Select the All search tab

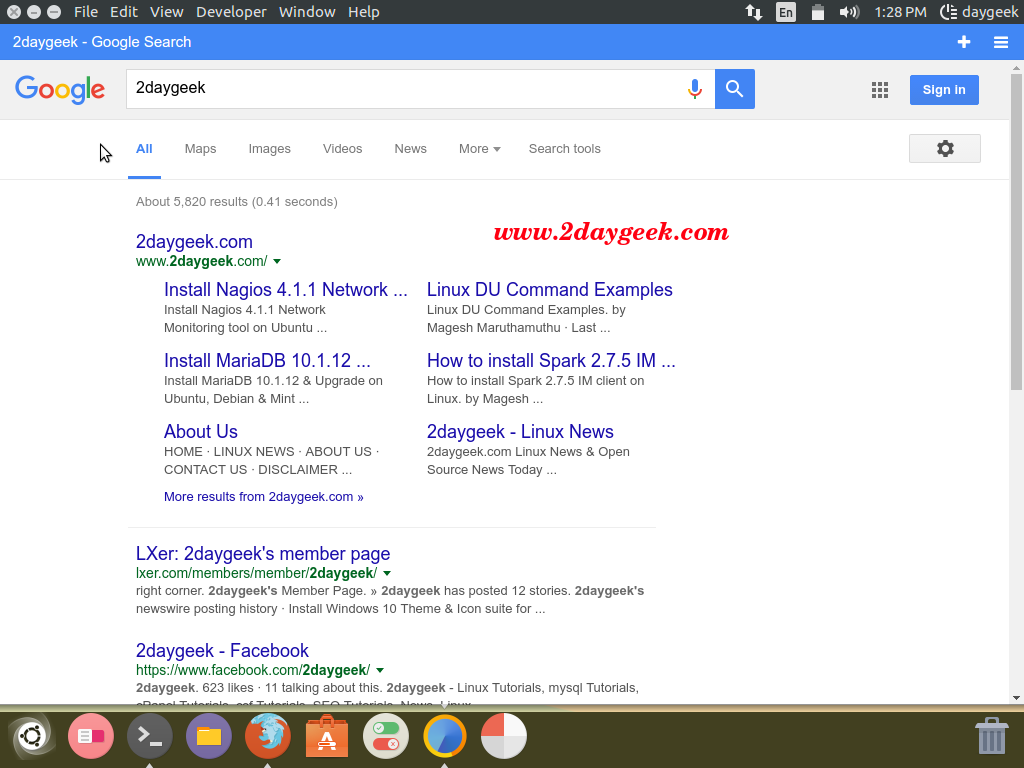pyautogui.click(x=144, y=149)
